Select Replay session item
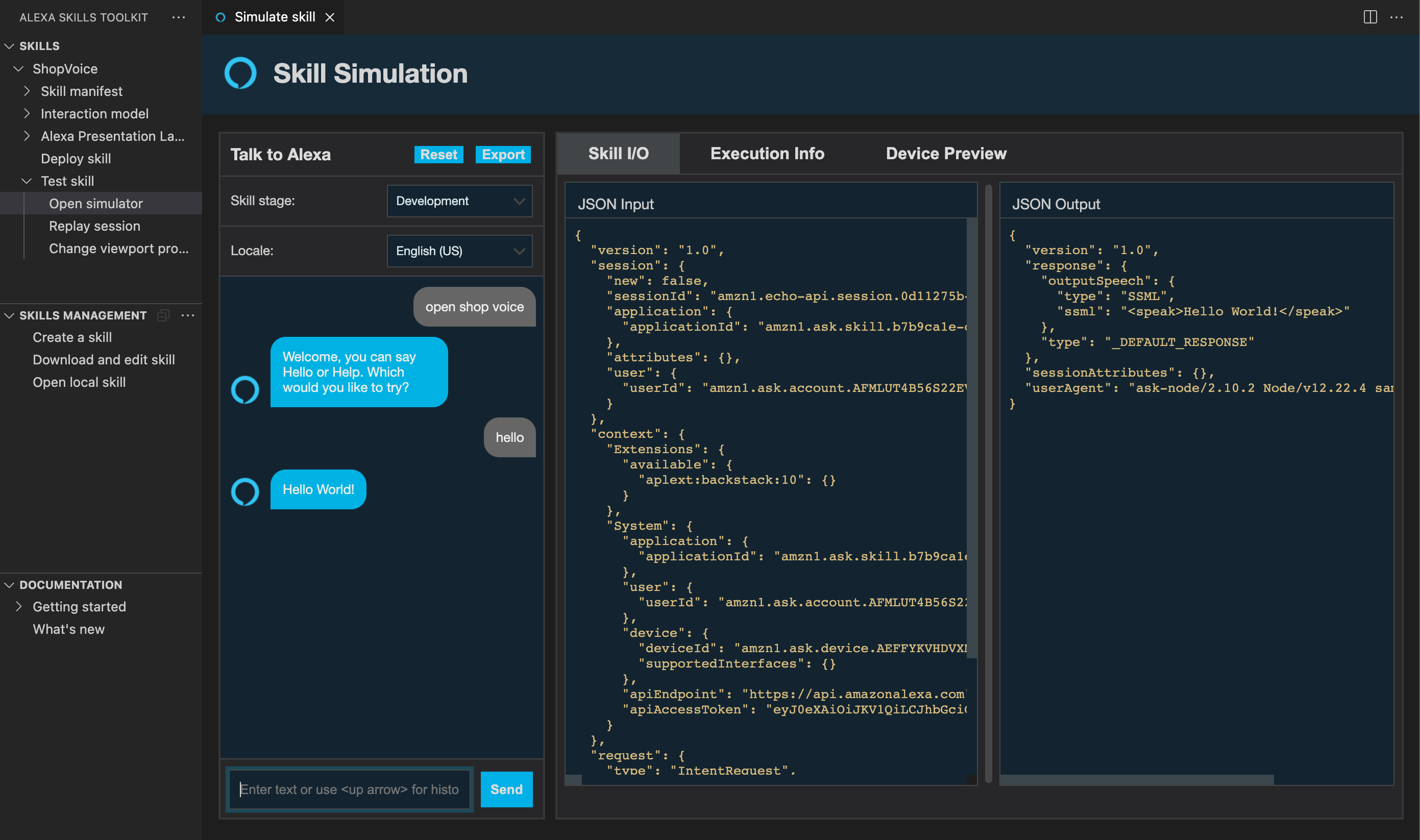Image resolution: width=1420 pixels, height=840 pixels. tap(101, 226)
